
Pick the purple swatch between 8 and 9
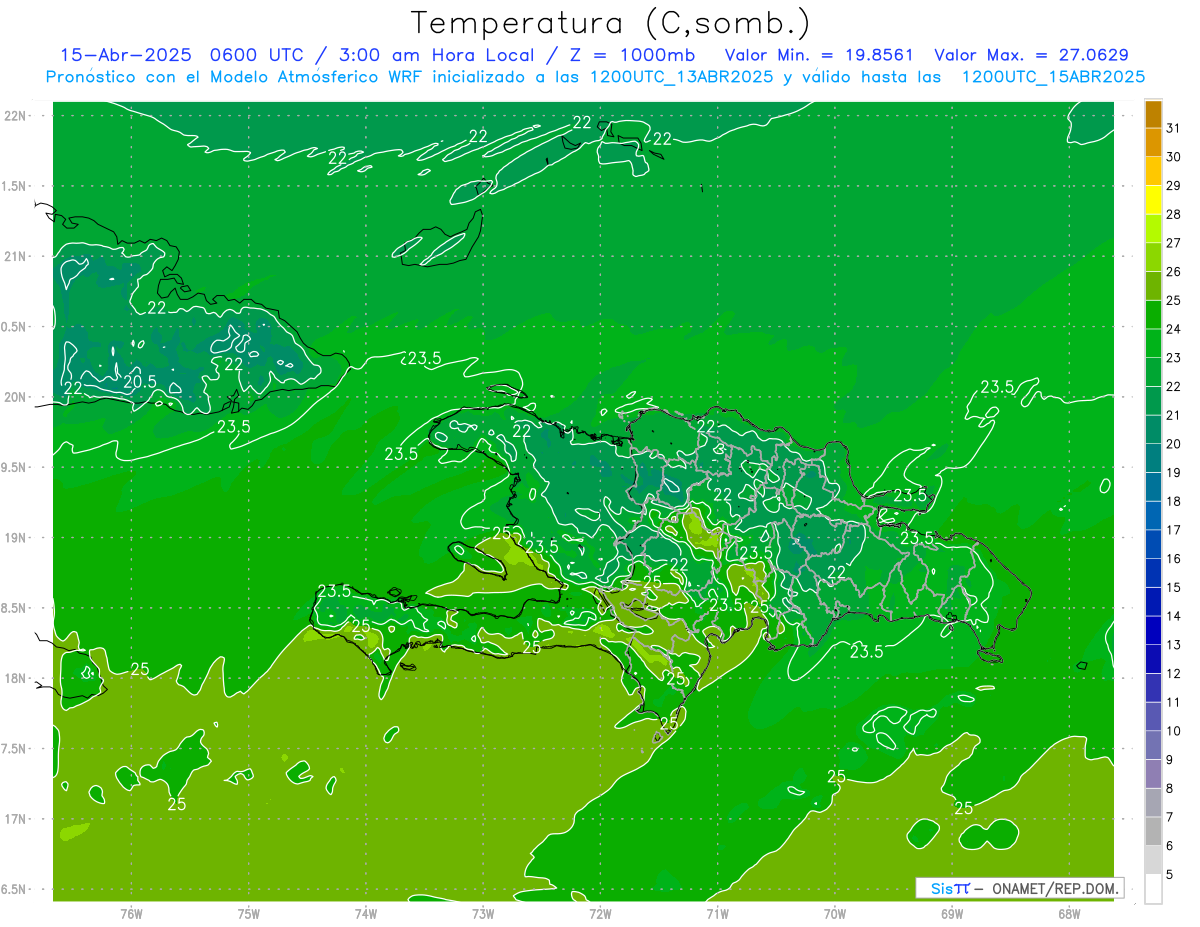[1153, 775]
